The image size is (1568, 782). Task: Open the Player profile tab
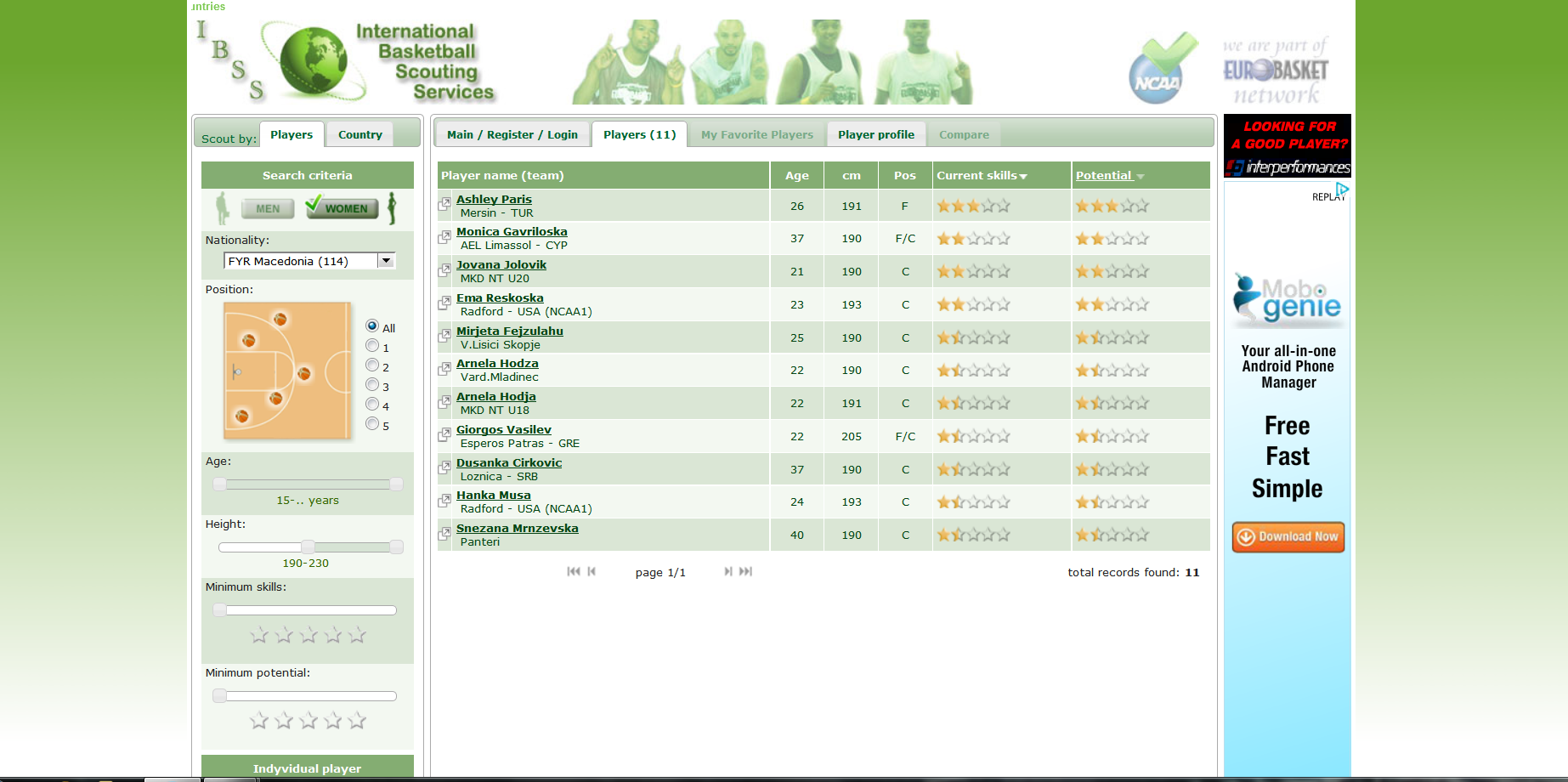click(875, 135)
